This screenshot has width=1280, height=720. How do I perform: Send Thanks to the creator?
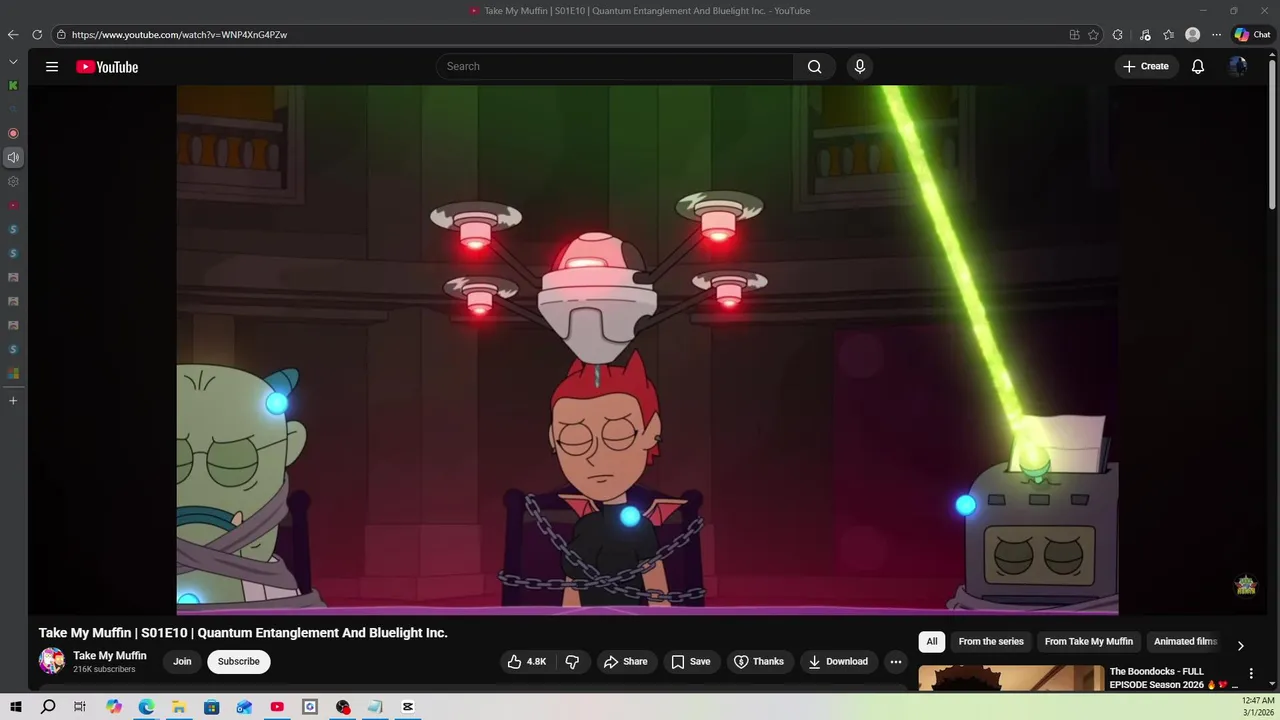click(x=759, y=661)
